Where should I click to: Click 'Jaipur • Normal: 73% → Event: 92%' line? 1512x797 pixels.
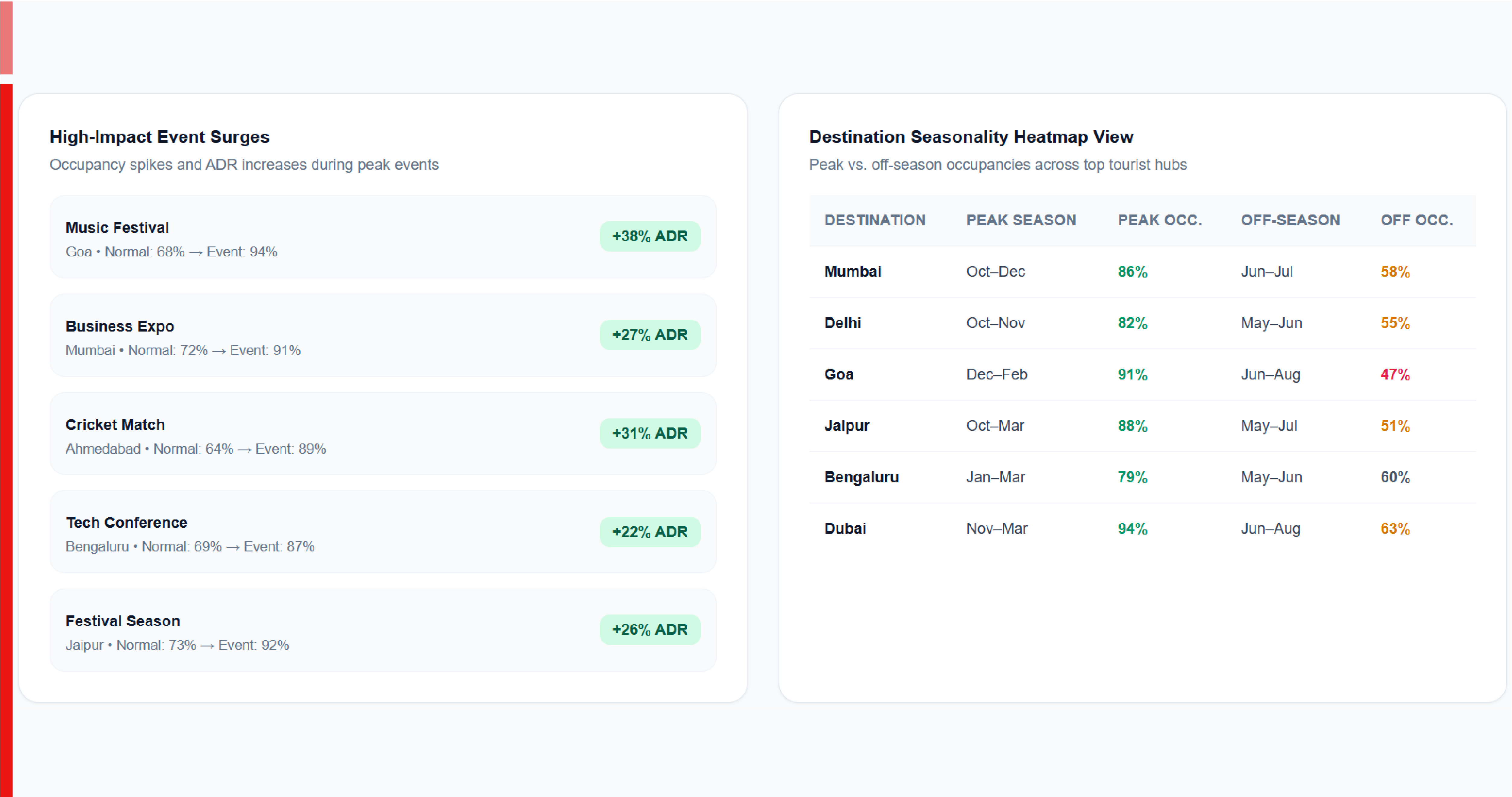(177, 646)
